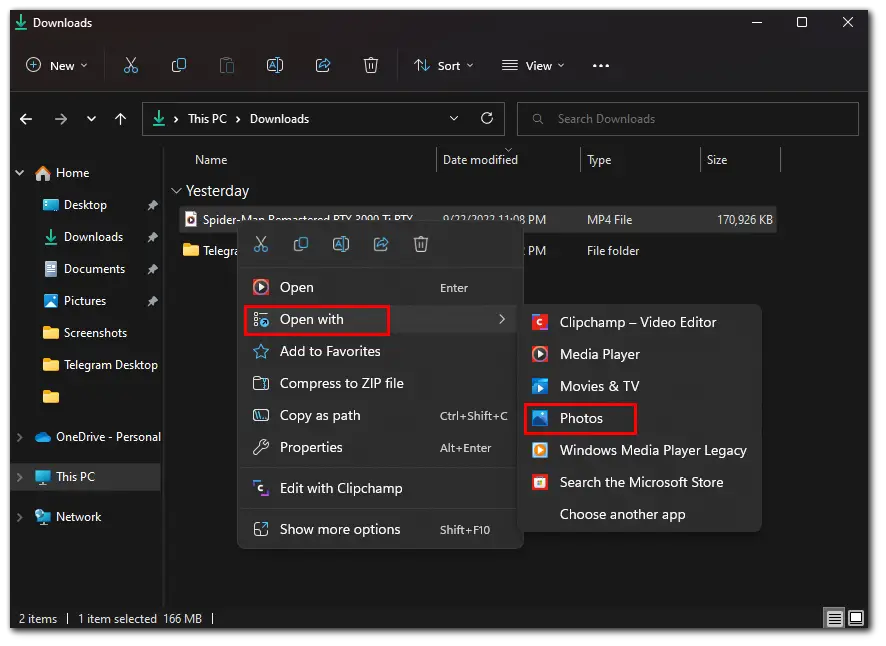
Task: Click the Search Downloads field
Action: [x=688, y=119]
